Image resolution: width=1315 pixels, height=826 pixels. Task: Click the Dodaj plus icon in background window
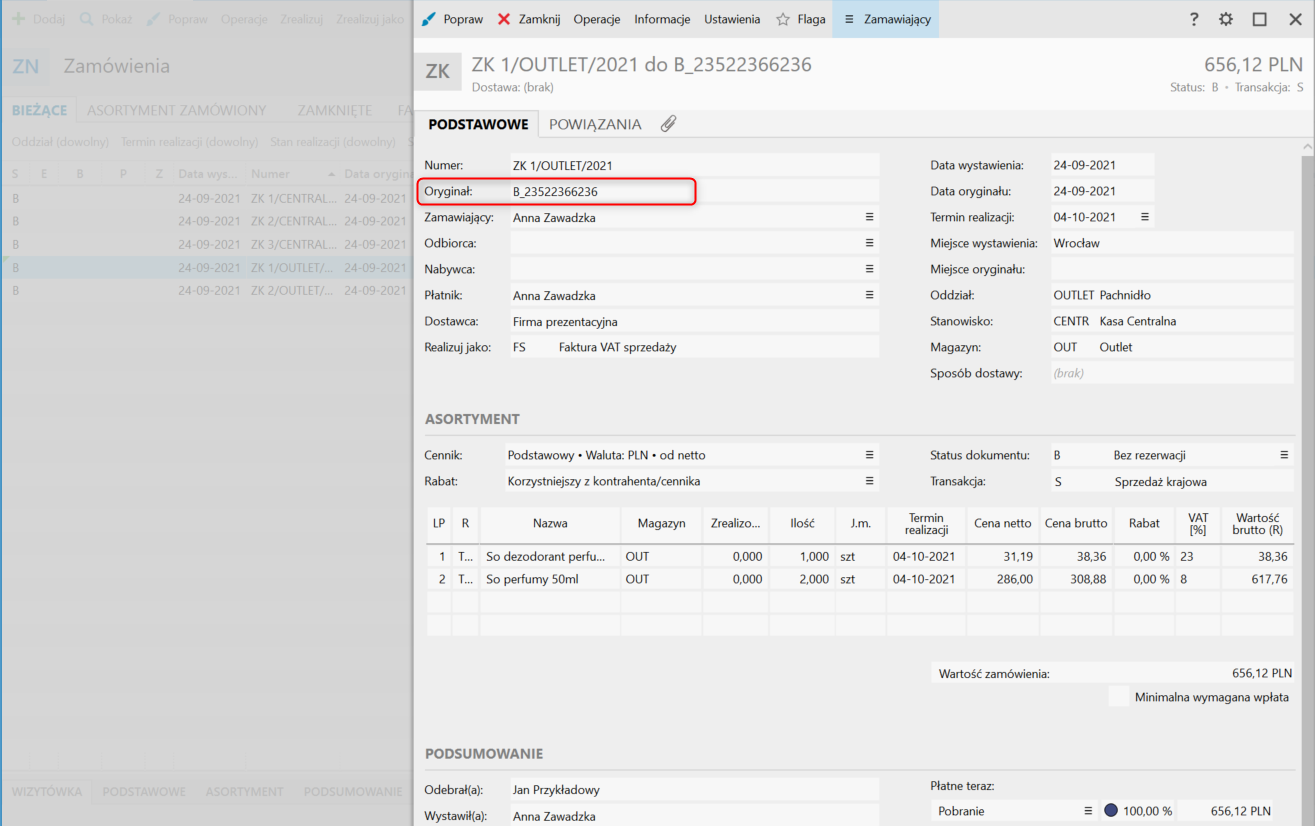coord(17,19)
